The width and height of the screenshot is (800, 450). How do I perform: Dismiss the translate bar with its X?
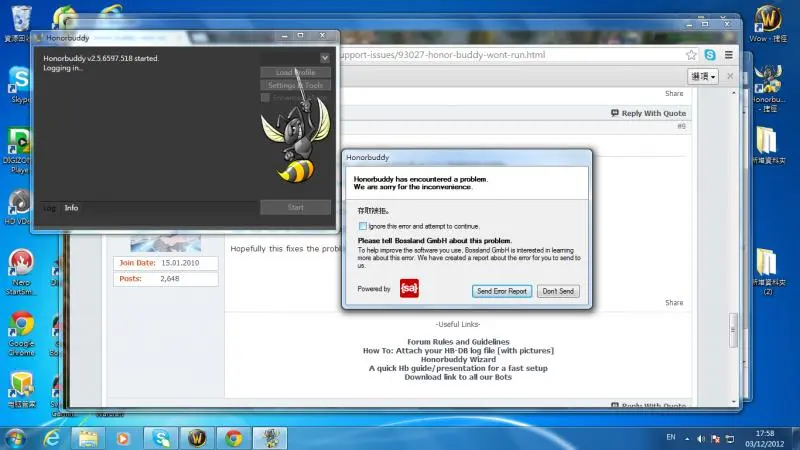pyautogui.click(x=730, y=76)
